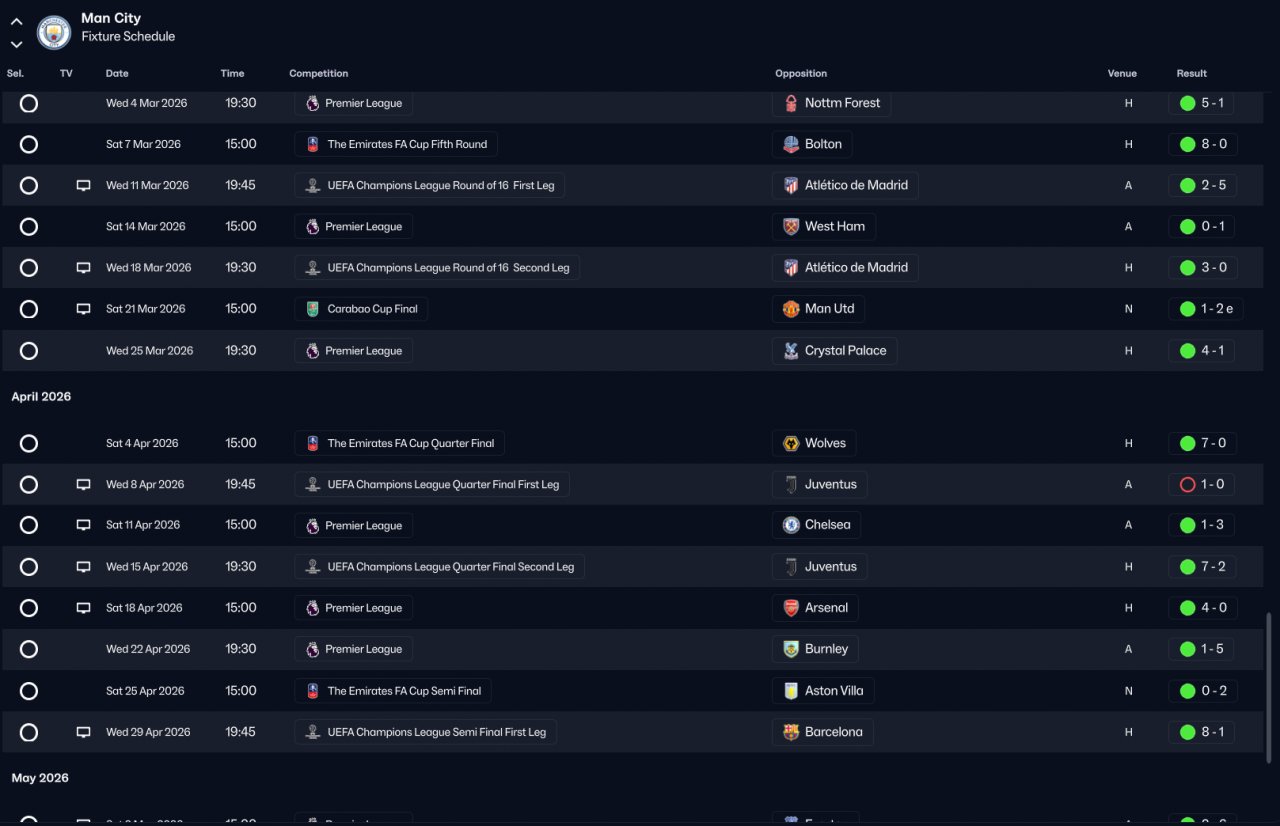
Task: Click TV icon on the Chelsea row
Action: pos(84,525)
